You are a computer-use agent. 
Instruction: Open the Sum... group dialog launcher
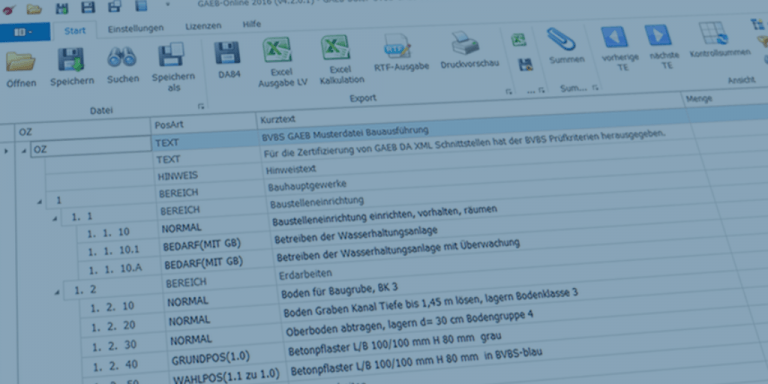point(595,88)
